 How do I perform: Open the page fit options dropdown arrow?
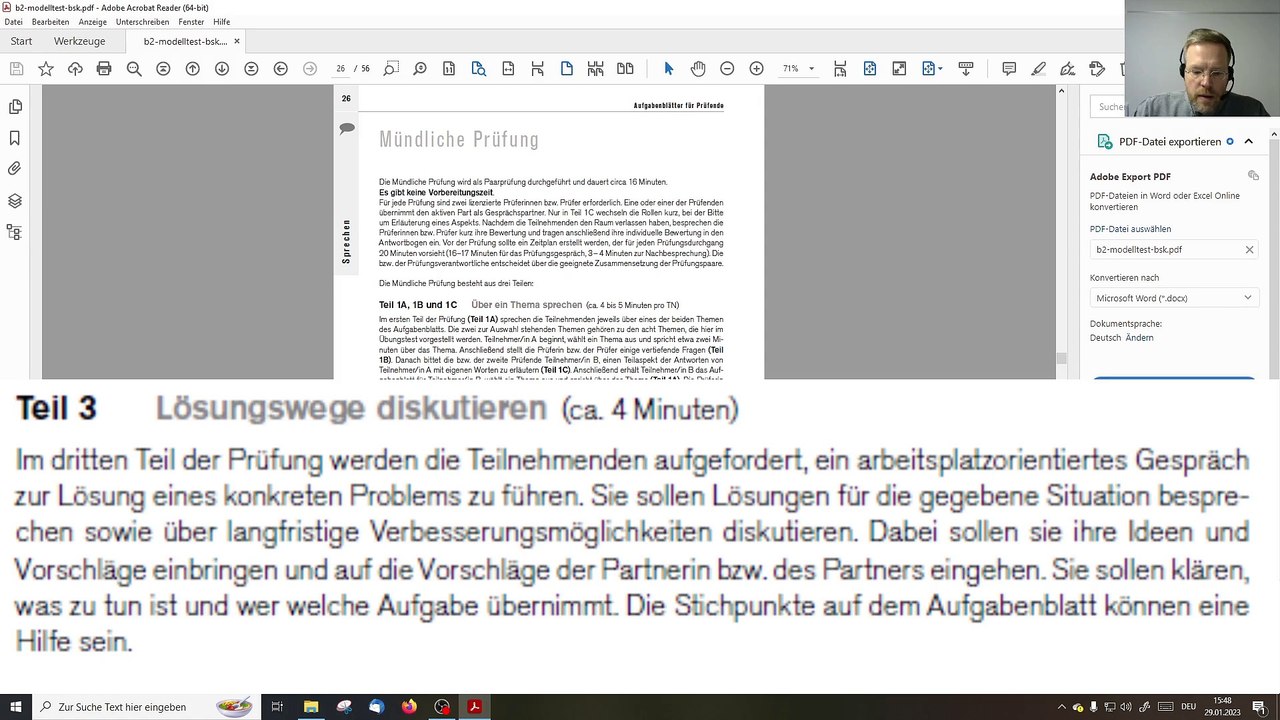940,68
